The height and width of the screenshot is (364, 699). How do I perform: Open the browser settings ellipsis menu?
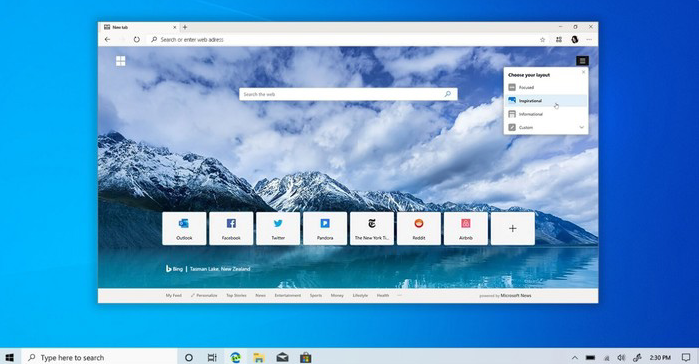click(589, 40)
